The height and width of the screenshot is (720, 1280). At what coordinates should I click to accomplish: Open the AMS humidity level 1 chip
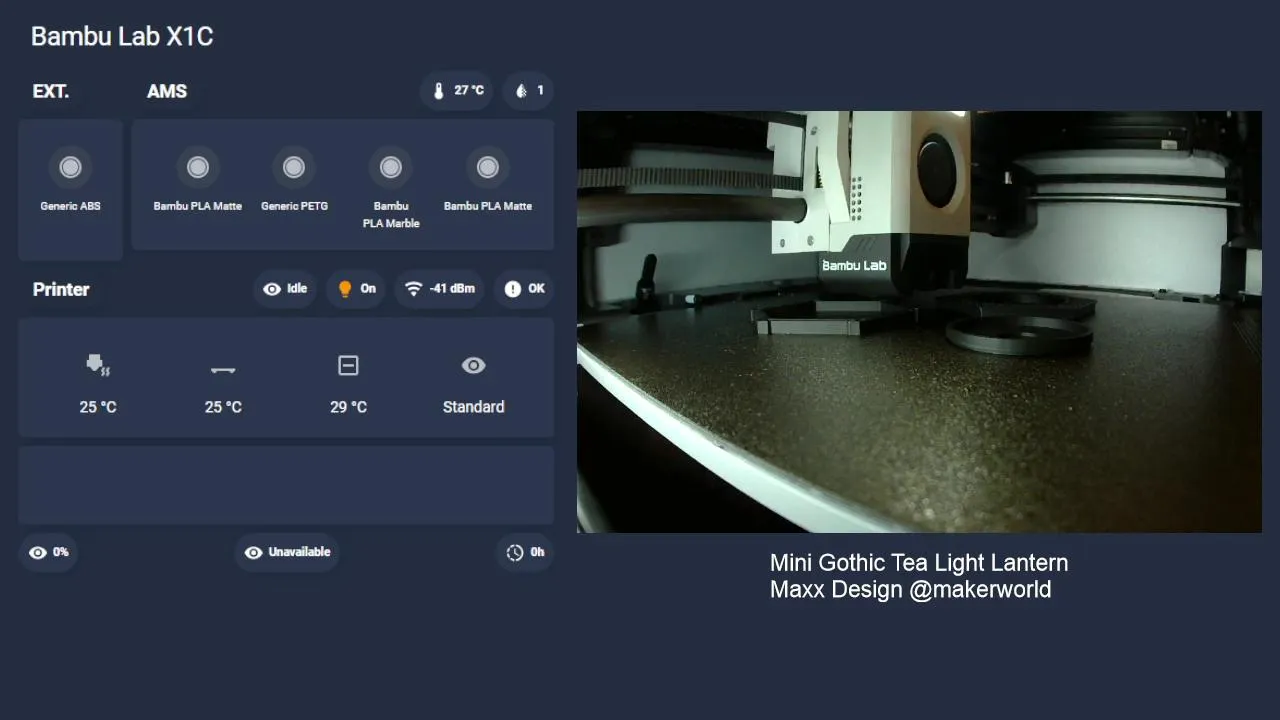tap(528, 91)
